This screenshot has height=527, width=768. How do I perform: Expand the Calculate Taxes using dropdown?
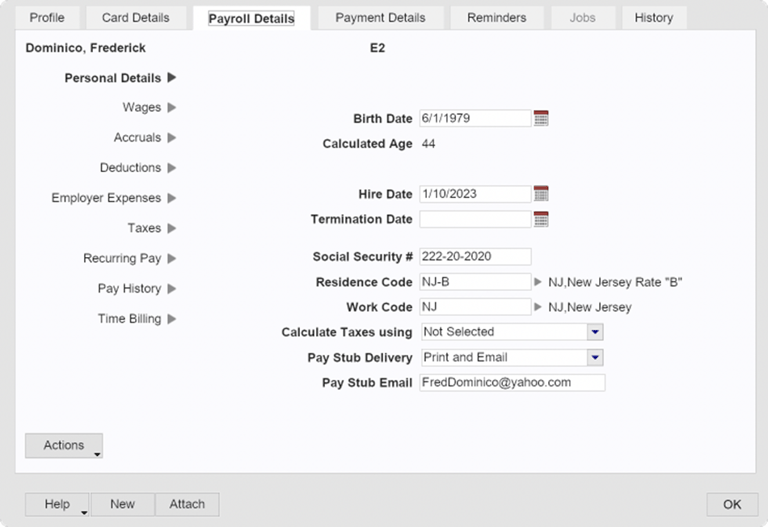tap(594, 332)
